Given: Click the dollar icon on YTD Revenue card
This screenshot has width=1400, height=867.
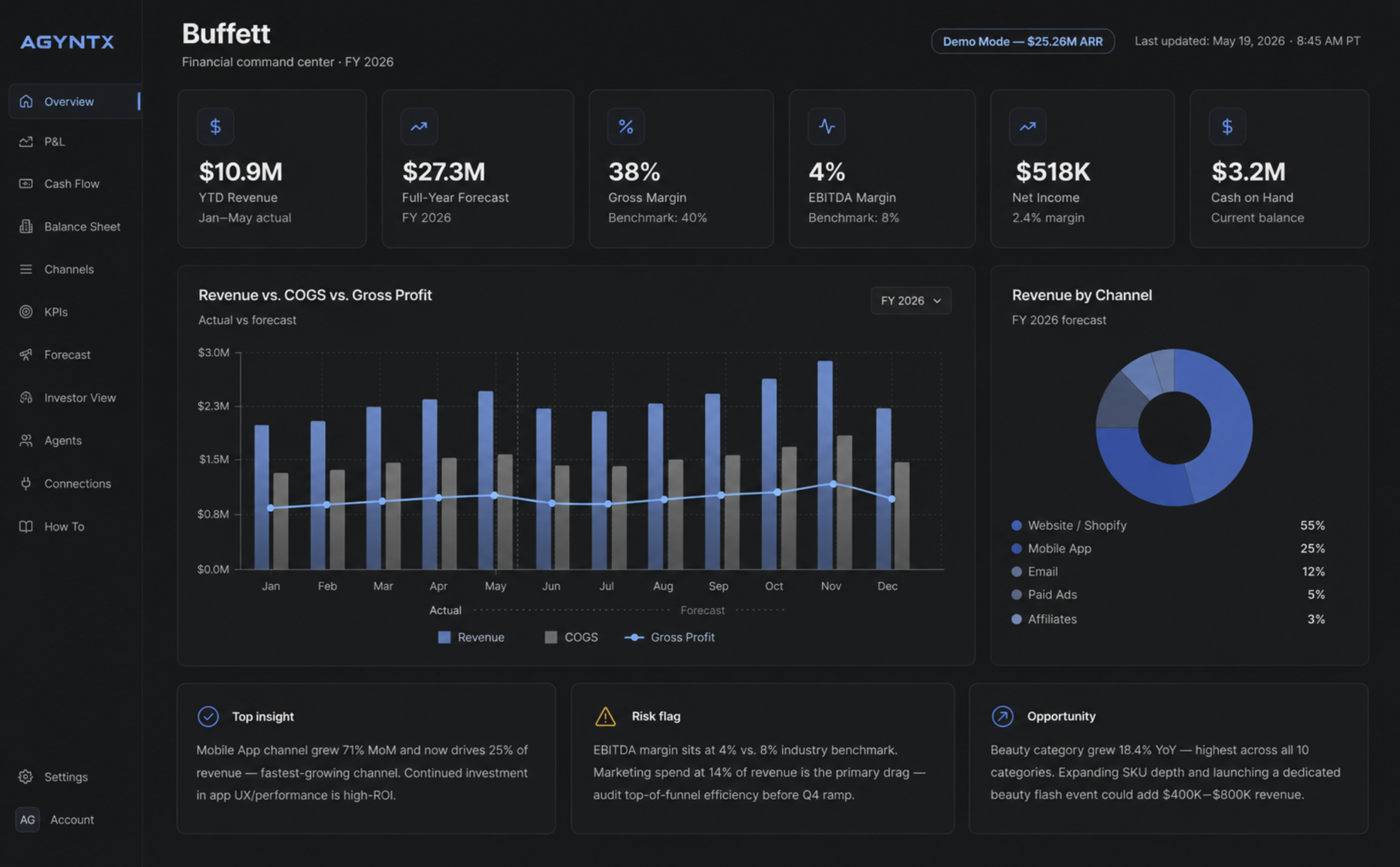Looking at the screenshot, I should (216, 127).
